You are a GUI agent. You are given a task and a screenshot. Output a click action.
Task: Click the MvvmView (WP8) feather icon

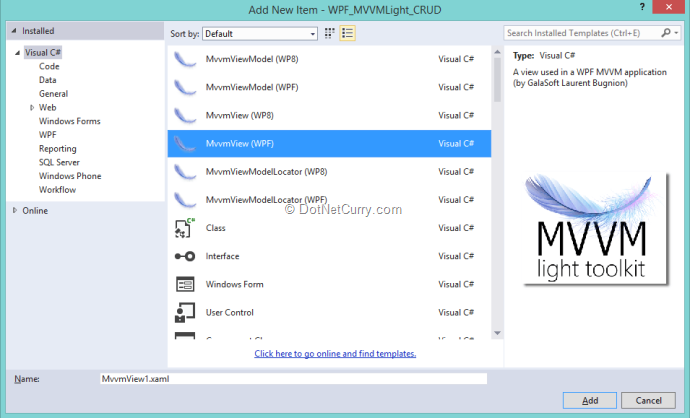pos(185,116)
